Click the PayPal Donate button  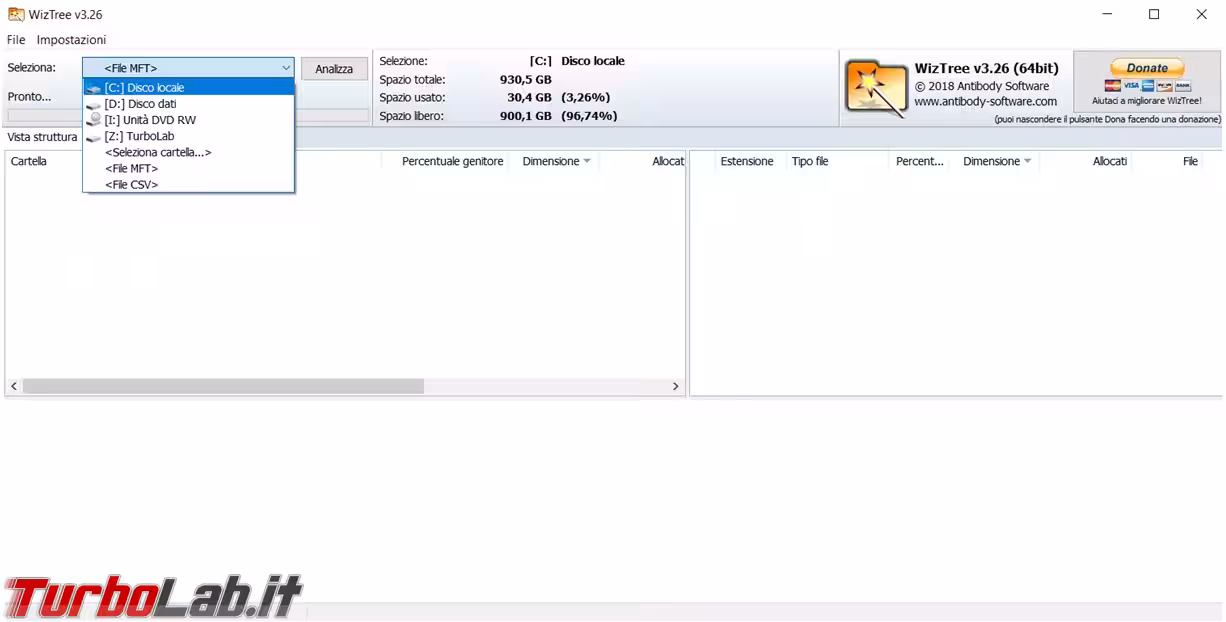point(1147,68)
